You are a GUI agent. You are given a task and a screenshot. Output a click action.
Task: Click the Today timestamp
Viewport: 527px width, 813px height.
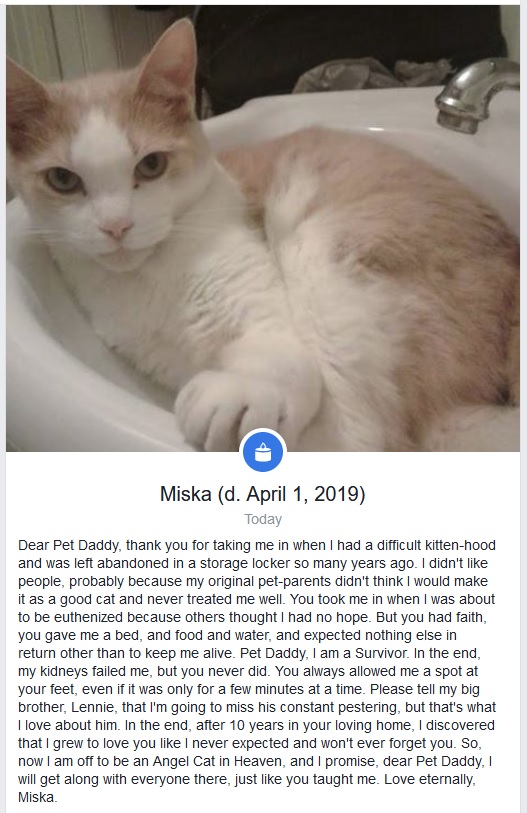pos(263,519)
